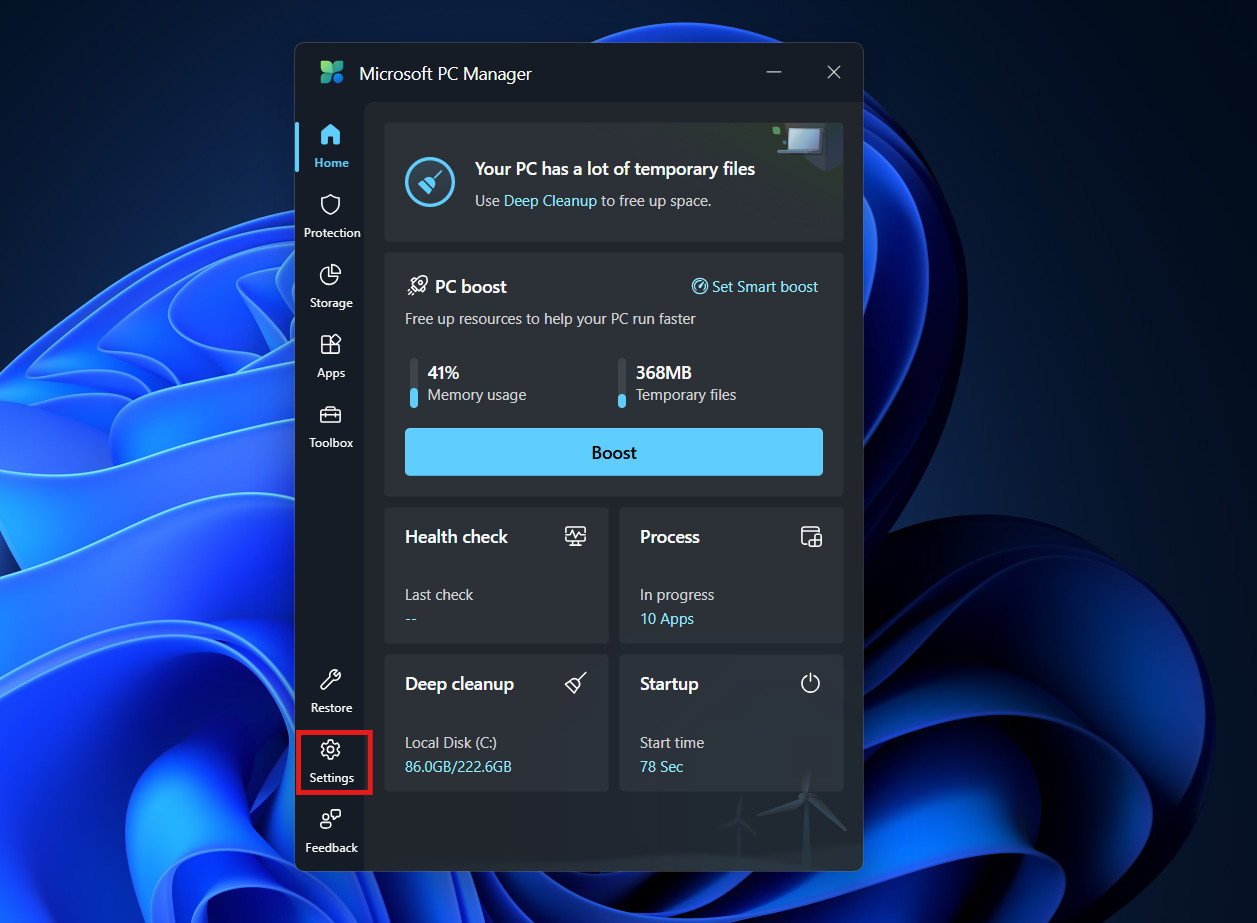Click the Startup power icon
The image size is (1257, 923).
810,683
